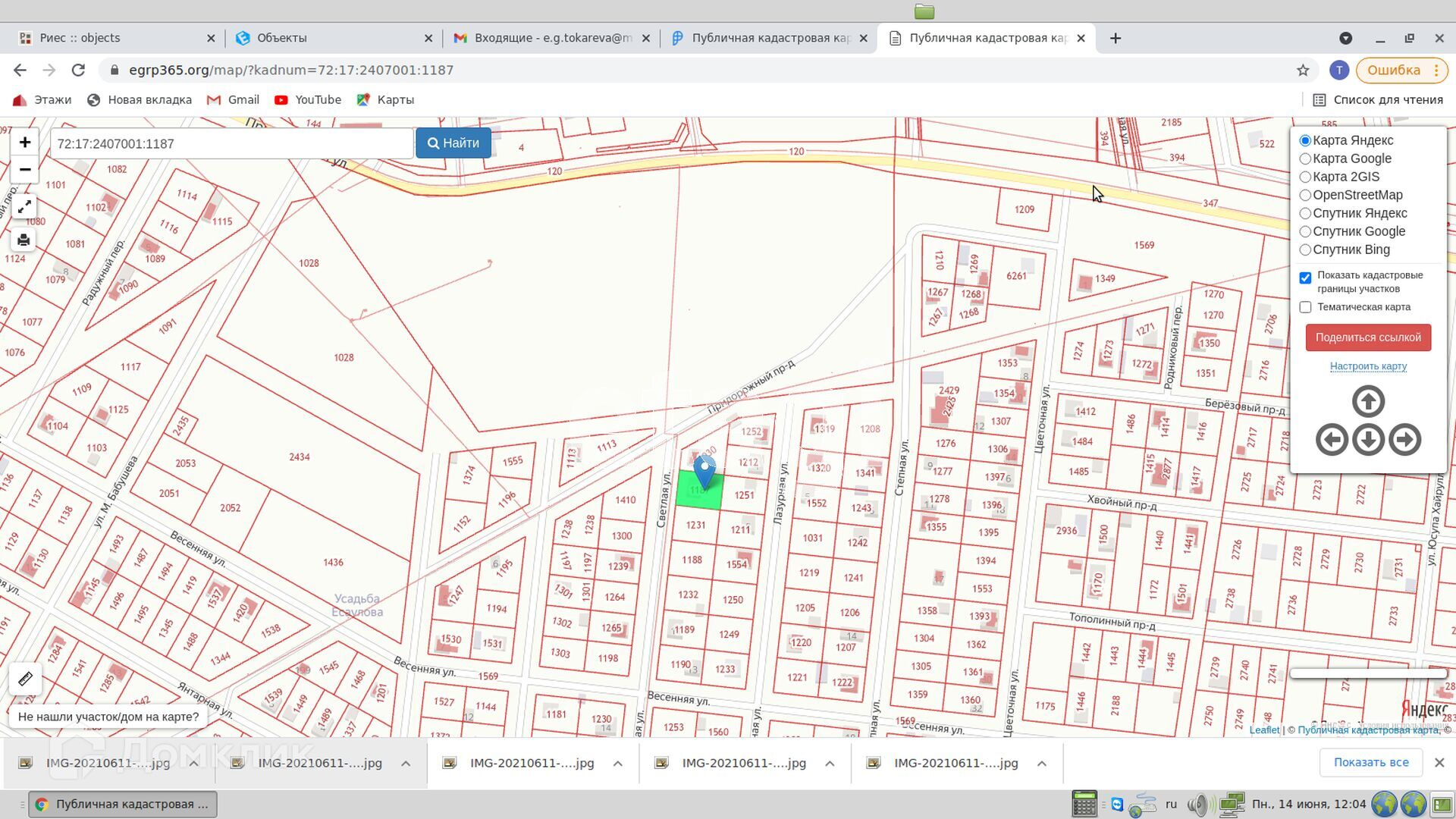
Task: Pan map right with arrow button
Action: [1404, 440]
